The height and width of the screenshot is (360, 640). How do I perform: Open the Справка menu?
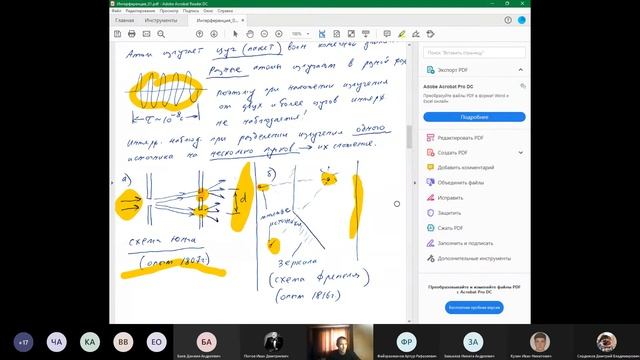[x=225, y=11]
